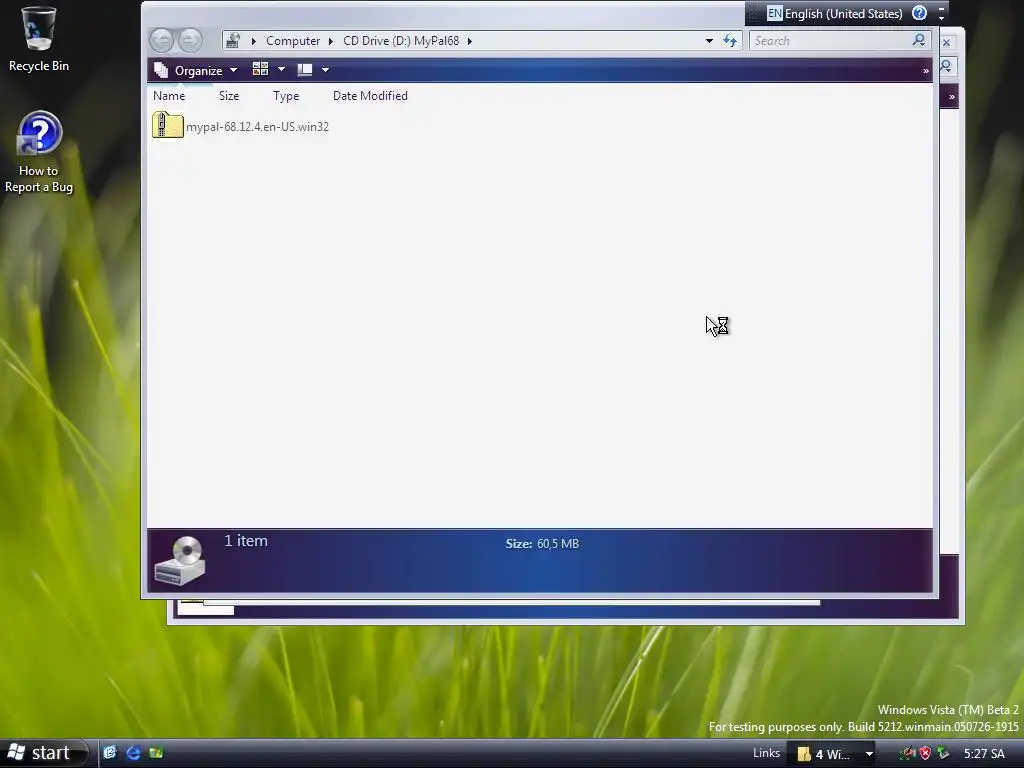
Task: Open the grouped windows dropdown arrow on taskbar
Action: pyautogui.click(x=869, y=754)
